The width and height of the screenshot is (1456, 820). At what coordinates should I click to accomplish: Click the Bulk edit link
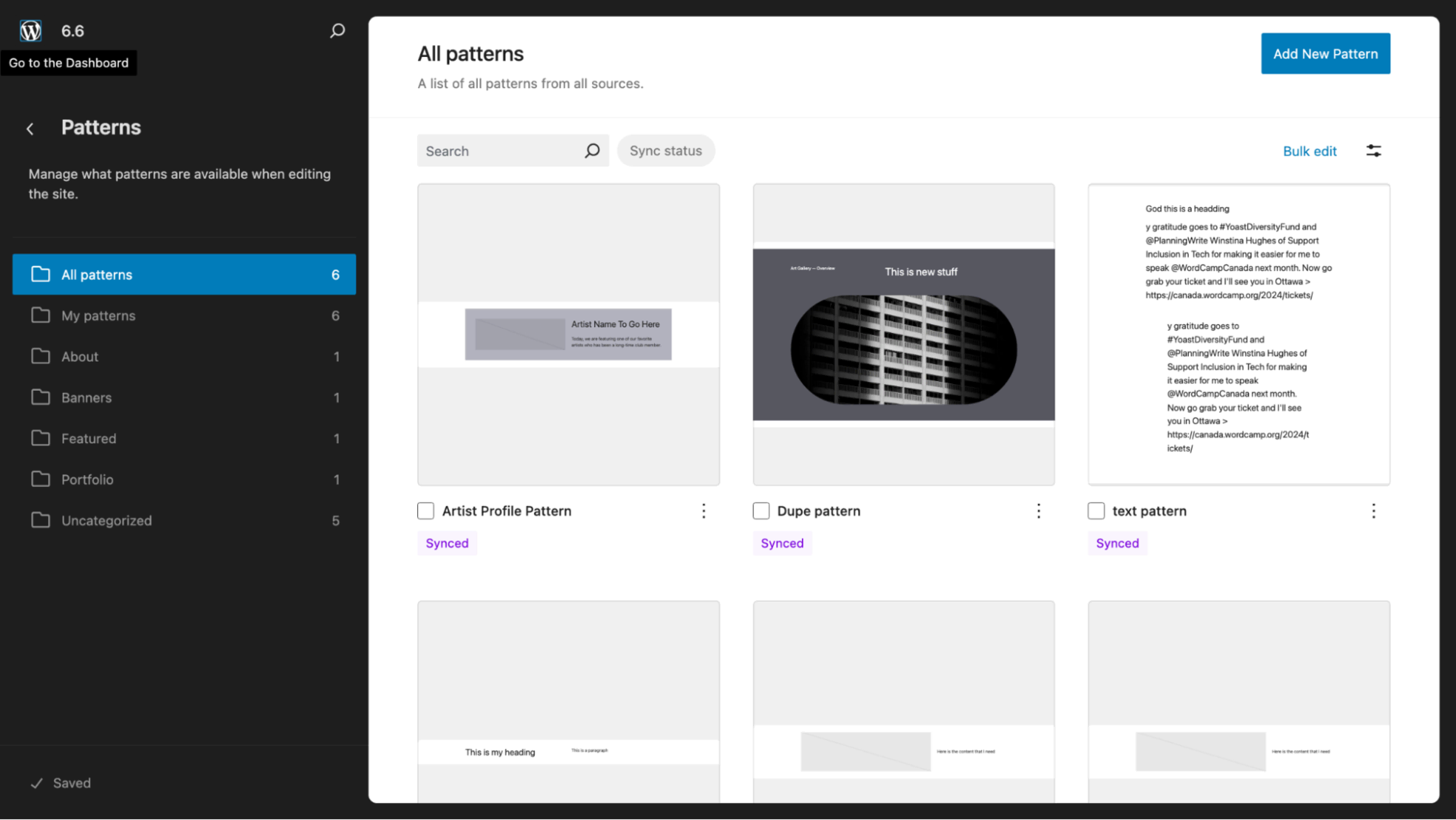pyautogui.click(x=1309, y=150)
